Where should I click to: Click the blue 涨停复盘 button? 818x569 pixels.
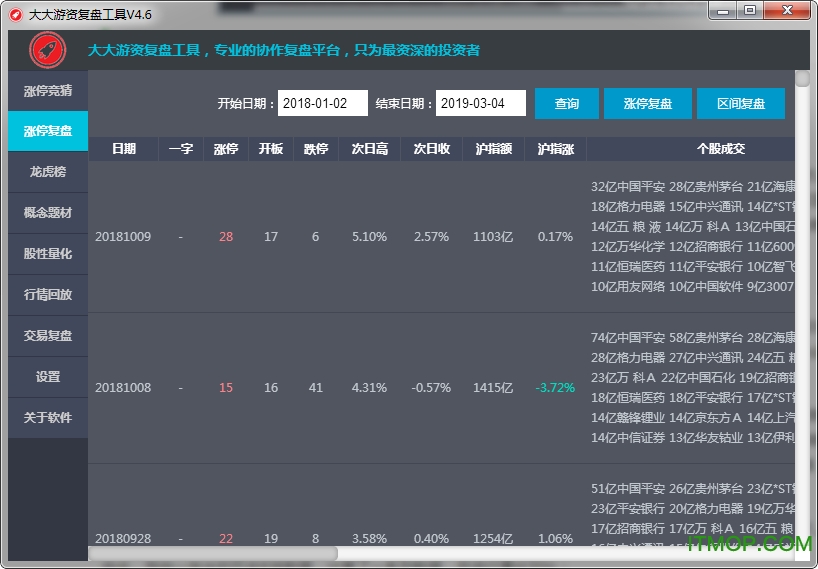click(x=647, y=103)
